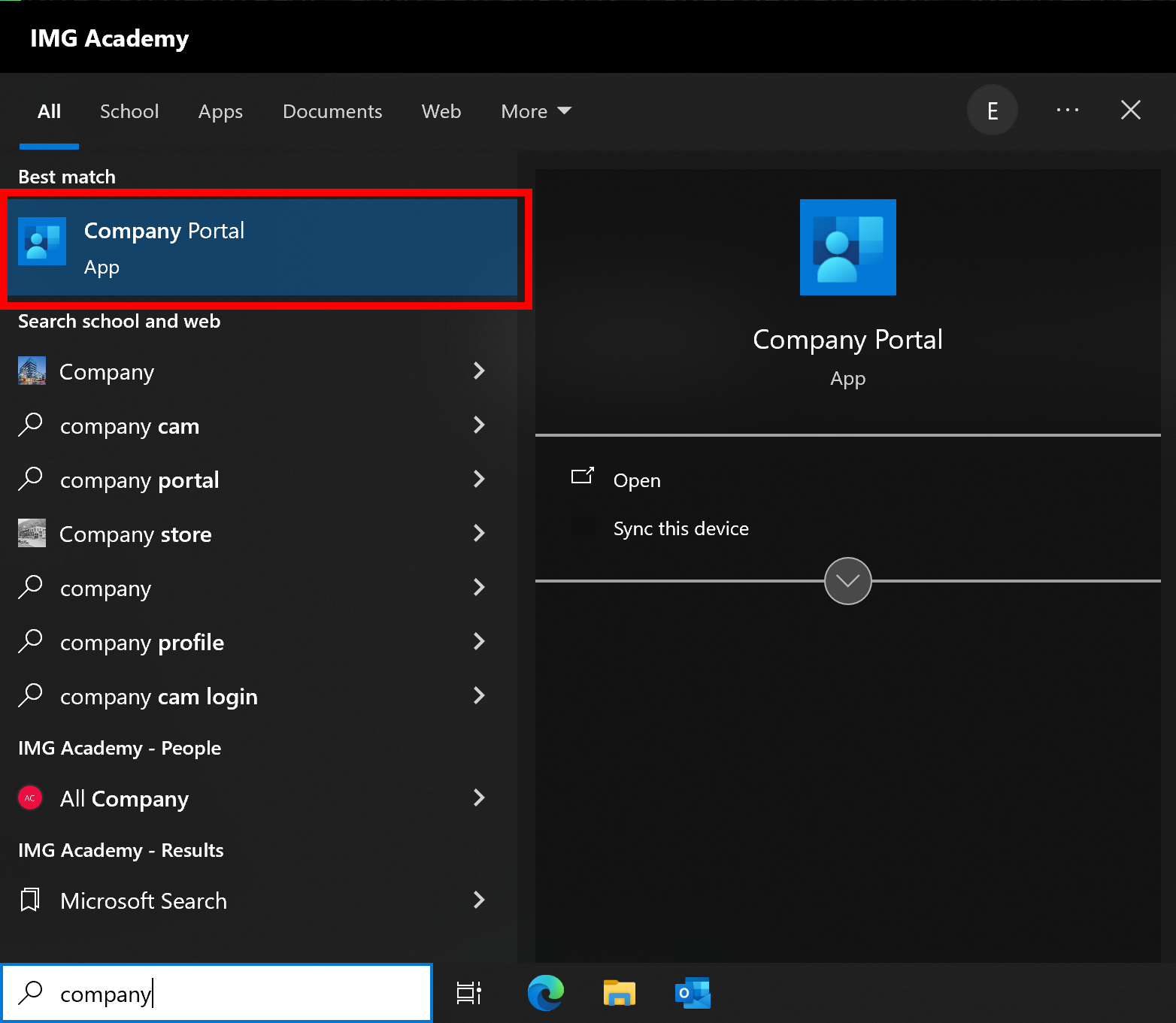The width and height of the screenshot is (1176, 1023).
Task: Click magnifier icon beside company portal
Action: [x=30, y=479]
